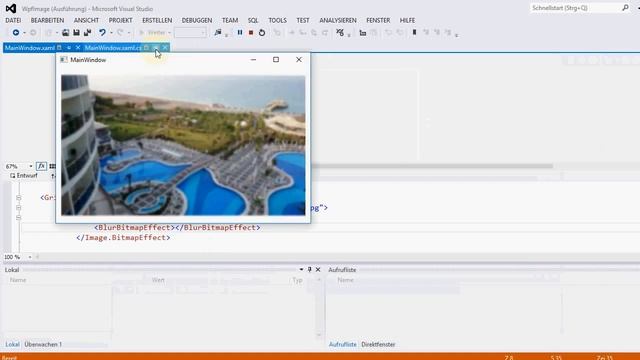Click the hierarchy icon right of scissors icon
640x360 pixels.
(x=362, y=33)
